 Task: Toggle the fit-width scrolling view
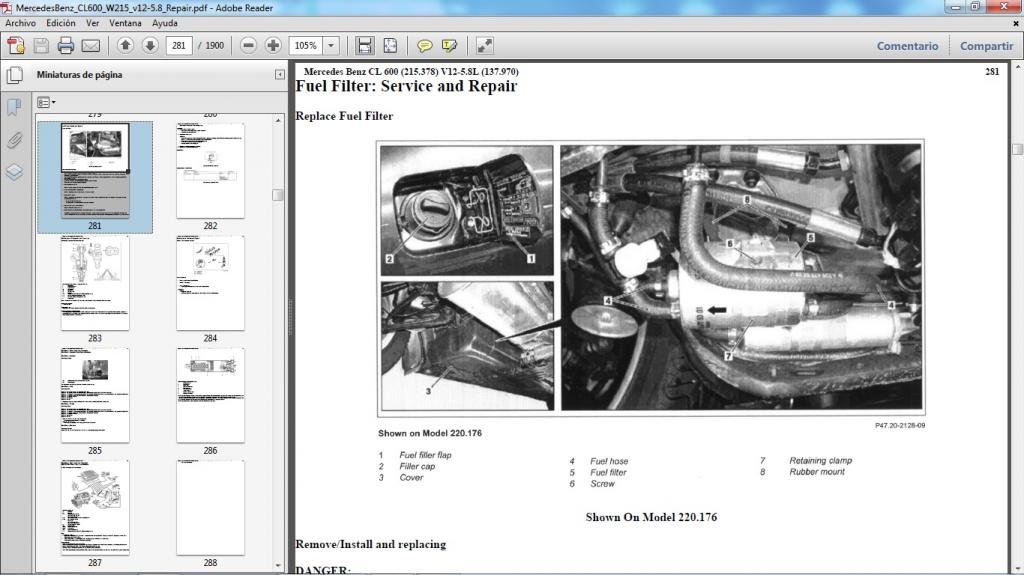point(365,45)
